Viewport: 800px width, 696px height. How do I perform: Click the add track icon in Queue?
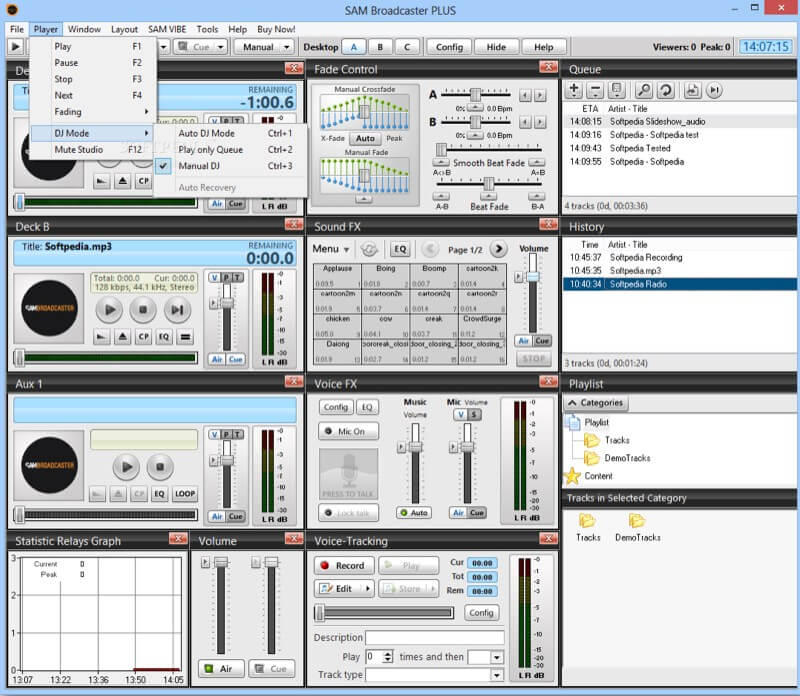click(x=574, y=90)
